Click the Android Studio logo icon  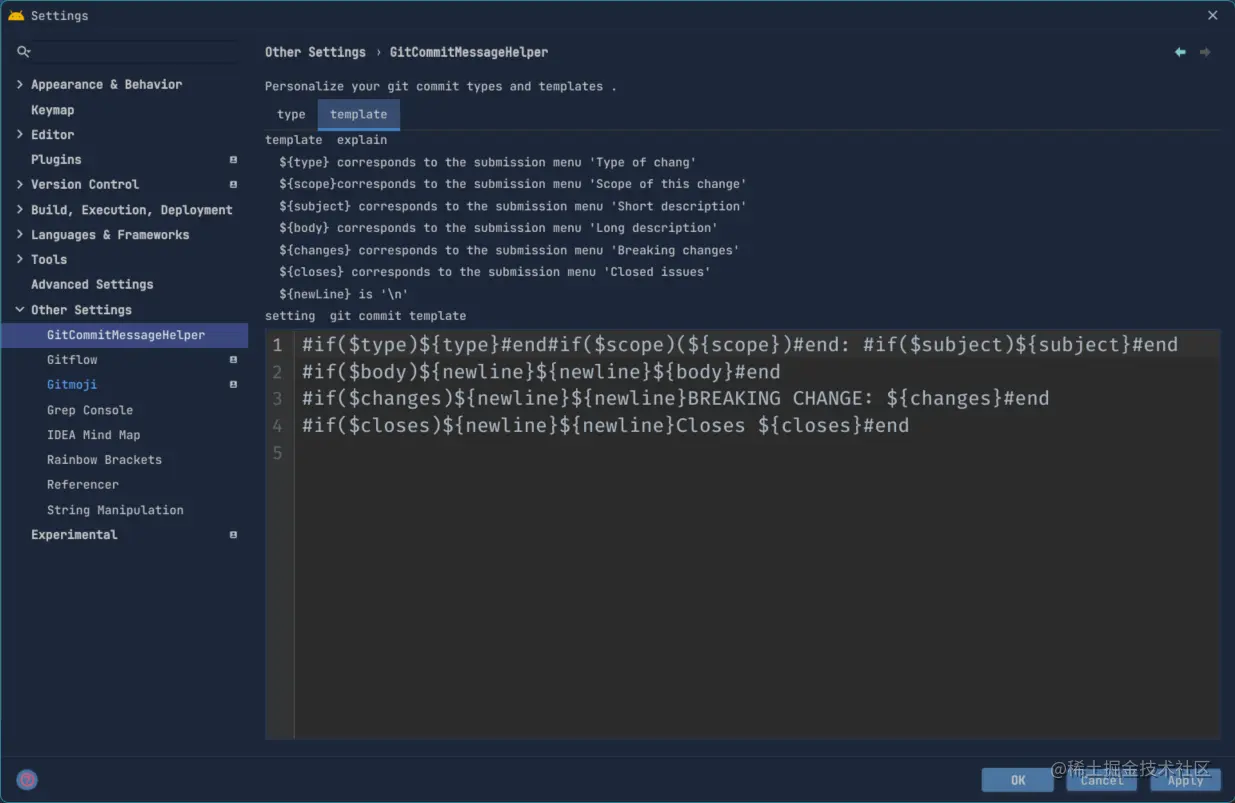coord(15,15)
